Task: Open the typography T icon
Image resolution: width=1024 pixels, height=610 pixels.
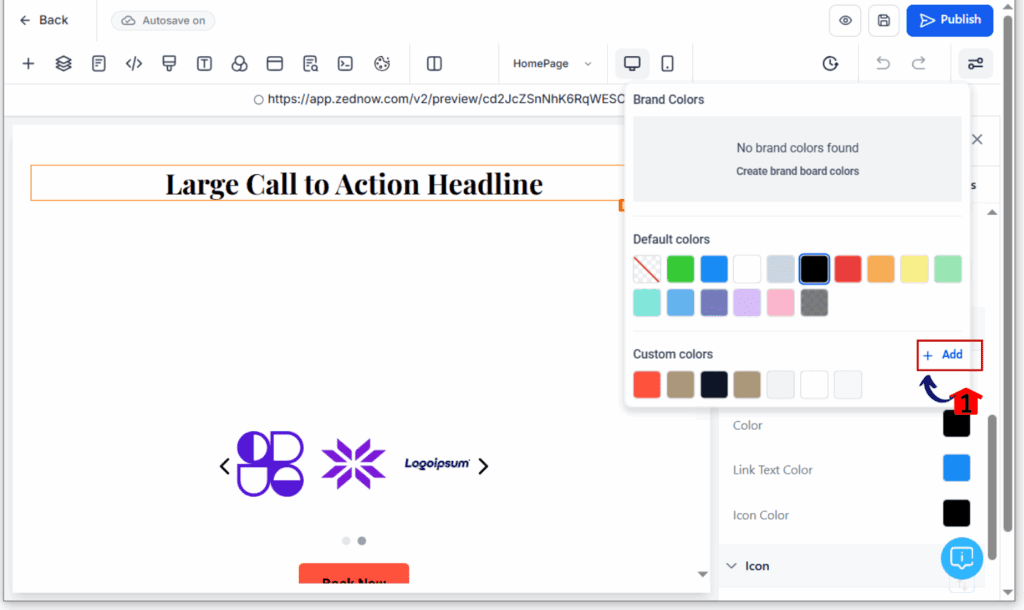Action: pyautogui.click(x=204, y=63)
